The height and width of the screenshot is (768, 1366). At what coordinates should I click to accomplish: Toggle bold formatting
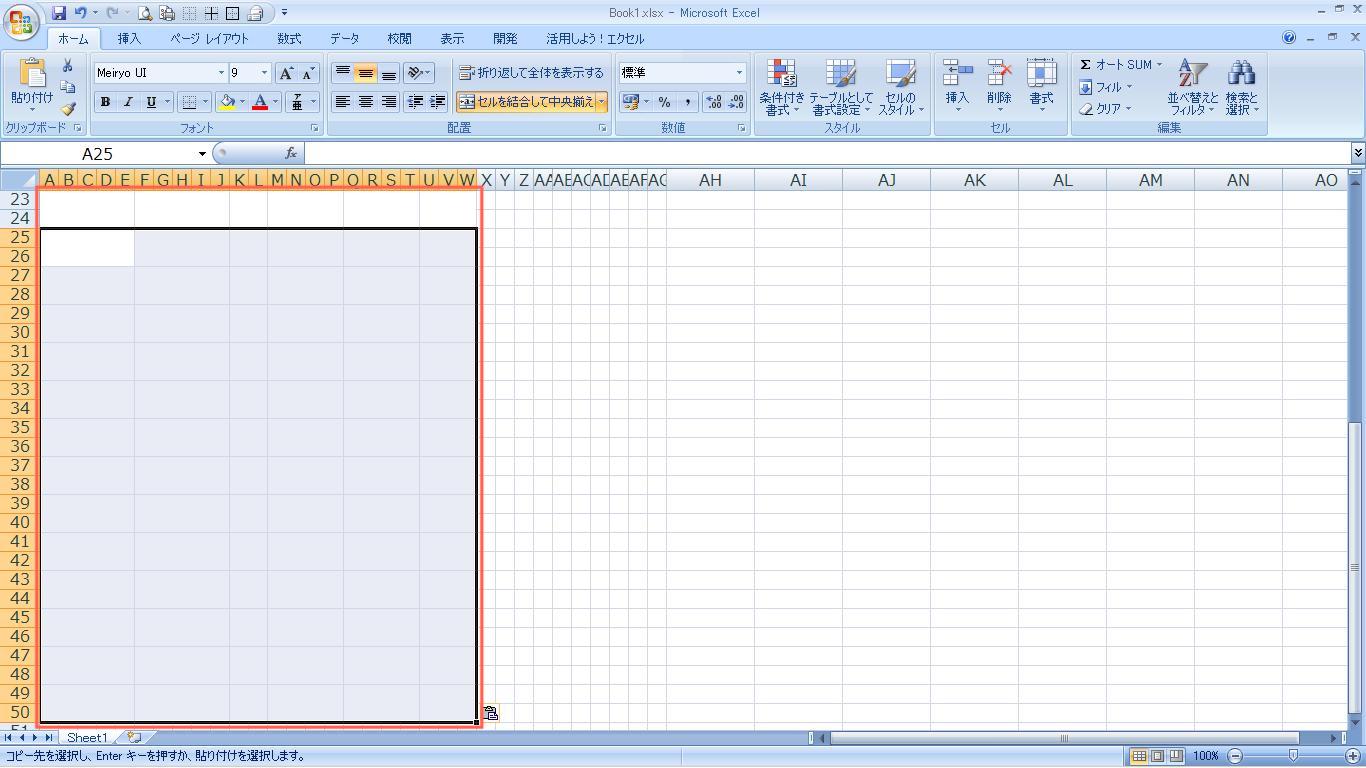tap(105, 102)
